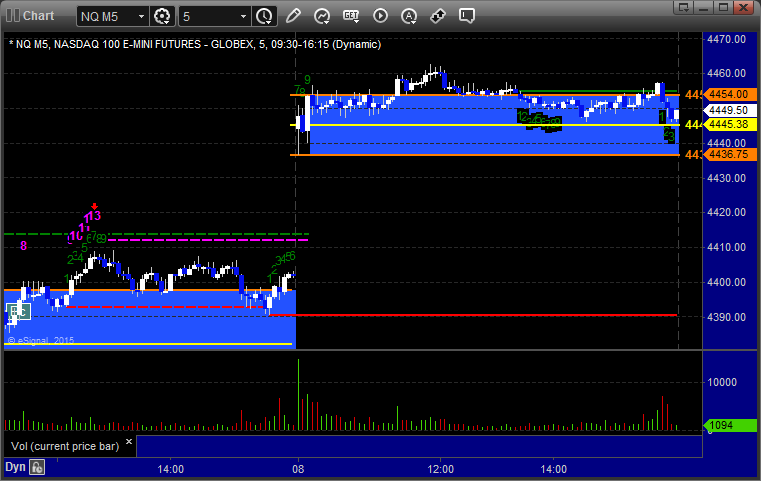Viewport: 761px width, 481px height.
Task: Click the magenta 13 count marker
Action: (94, 216)
